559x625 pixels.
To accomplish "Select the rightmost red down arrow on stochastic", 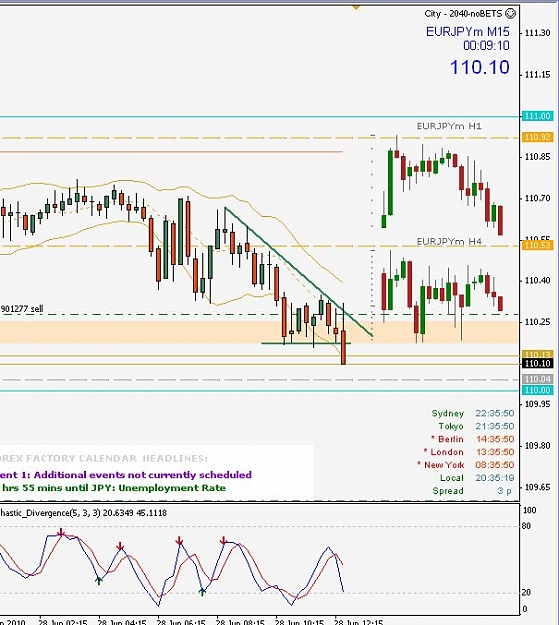I will (x=223, y=541).
